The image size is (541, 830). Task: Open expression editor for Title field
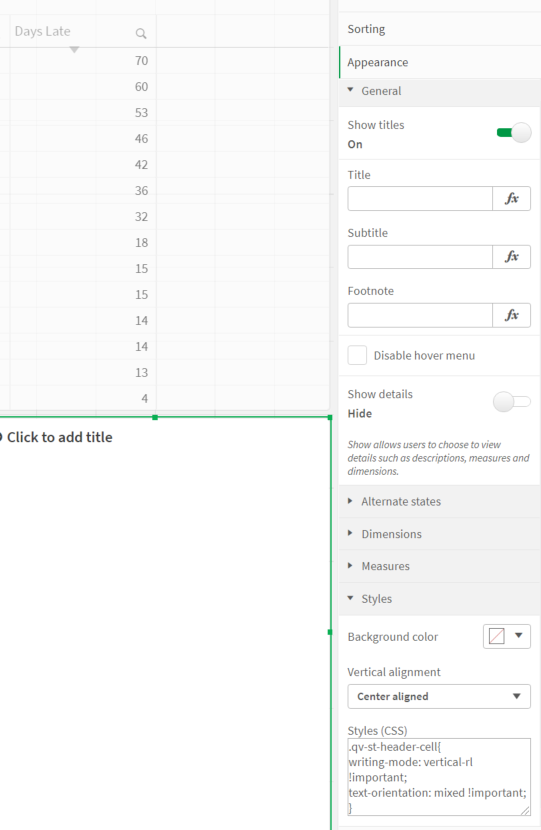[511, 199]
